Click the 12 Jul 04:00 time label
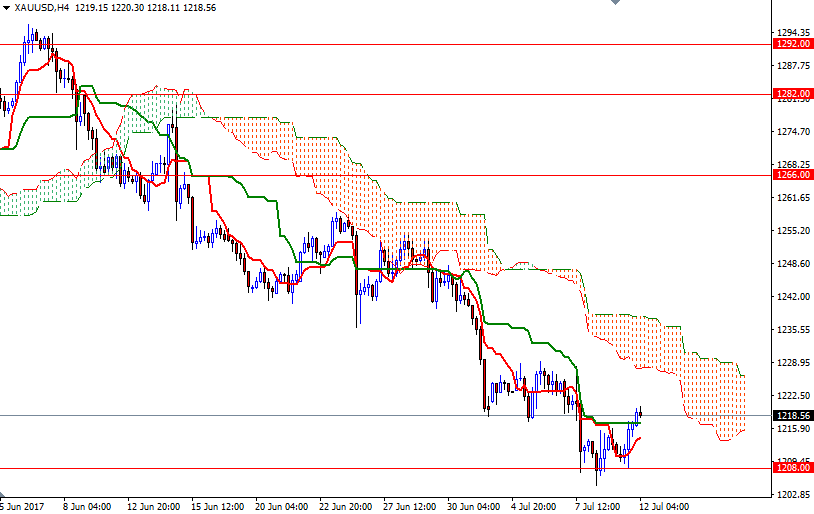This screenshot has height=514, width=814. pyautogui.click(x=665, y=506)
